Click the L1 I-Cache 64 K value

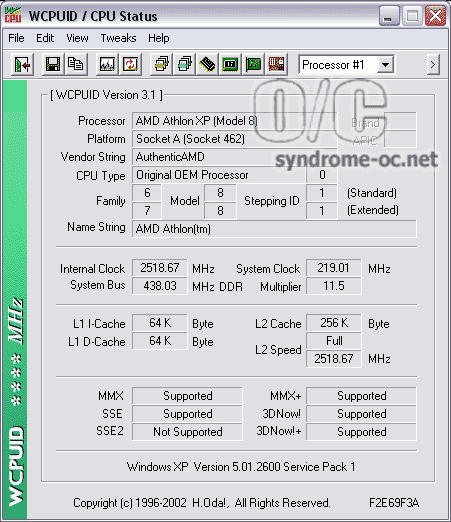160,323
